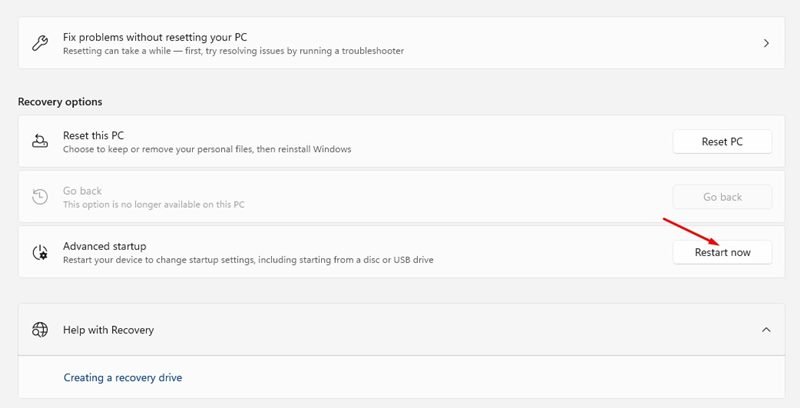Click the Go back option title

pos(82,191)
